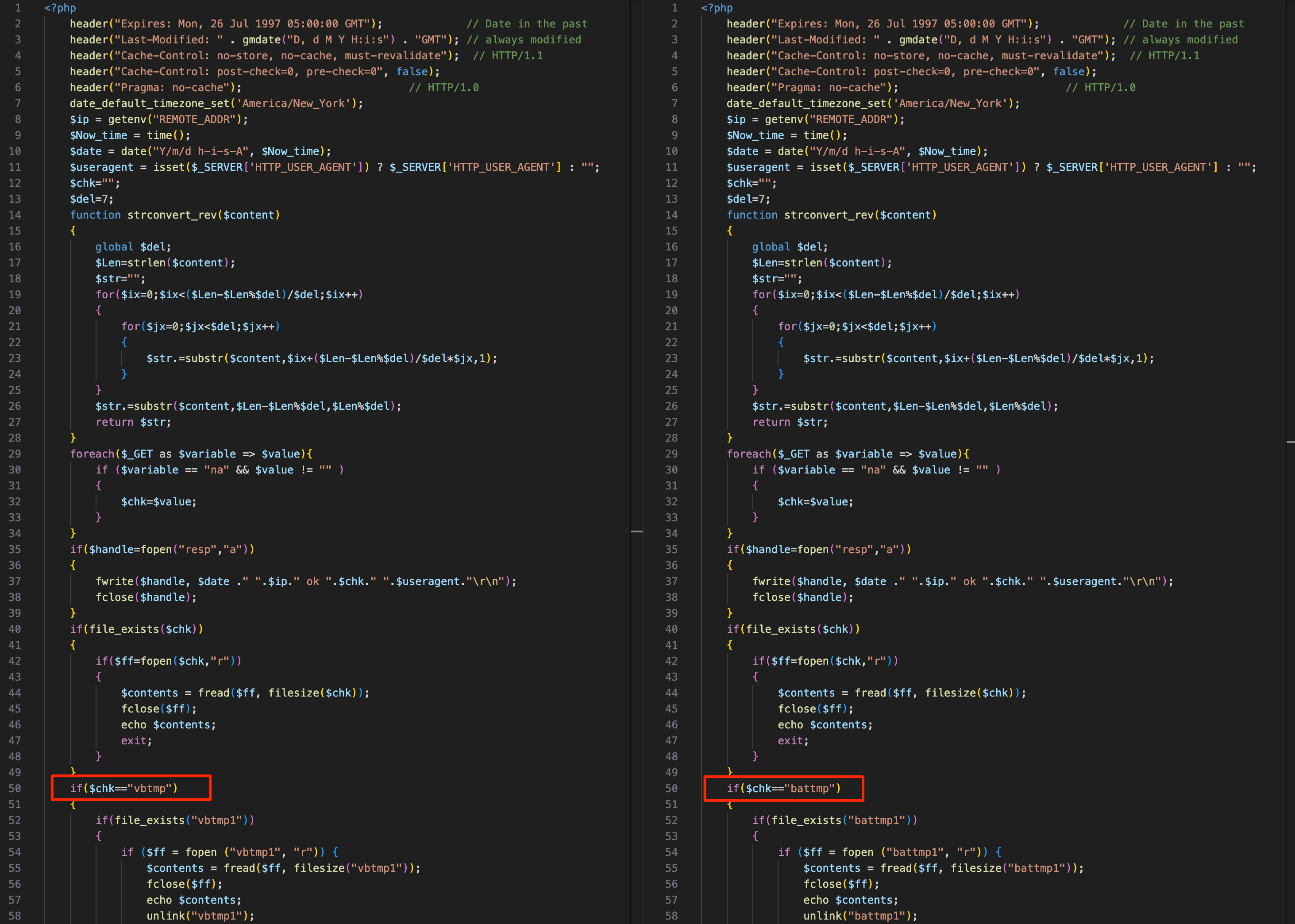Place cursor on strconvert_rev in right pane
Screen dimensions: 1295x924
pos(829,215)
